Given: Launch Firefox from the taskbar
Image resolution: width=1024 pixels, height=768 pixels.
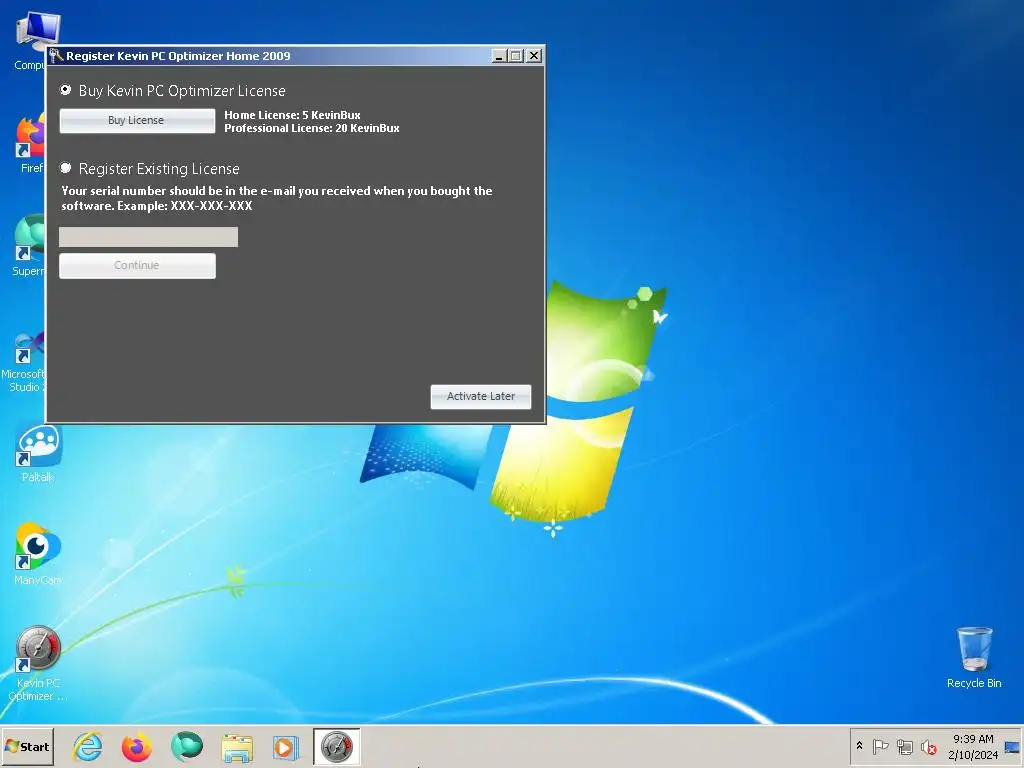Looking at the screenshot, I should click(136, 746).
